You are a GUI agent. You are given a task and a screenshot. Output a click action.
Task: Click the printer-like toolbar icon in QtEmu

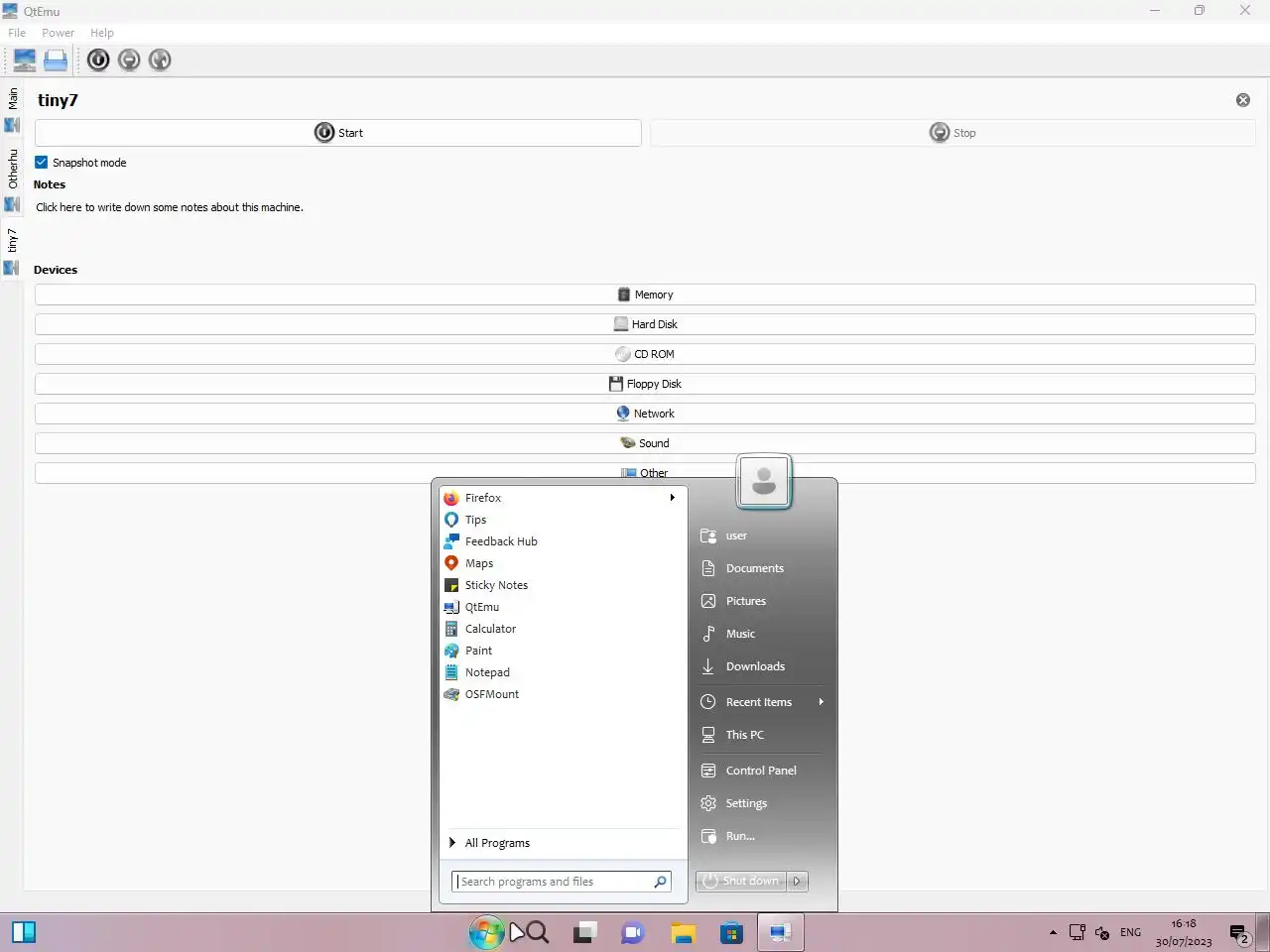(x=56, y=60)
